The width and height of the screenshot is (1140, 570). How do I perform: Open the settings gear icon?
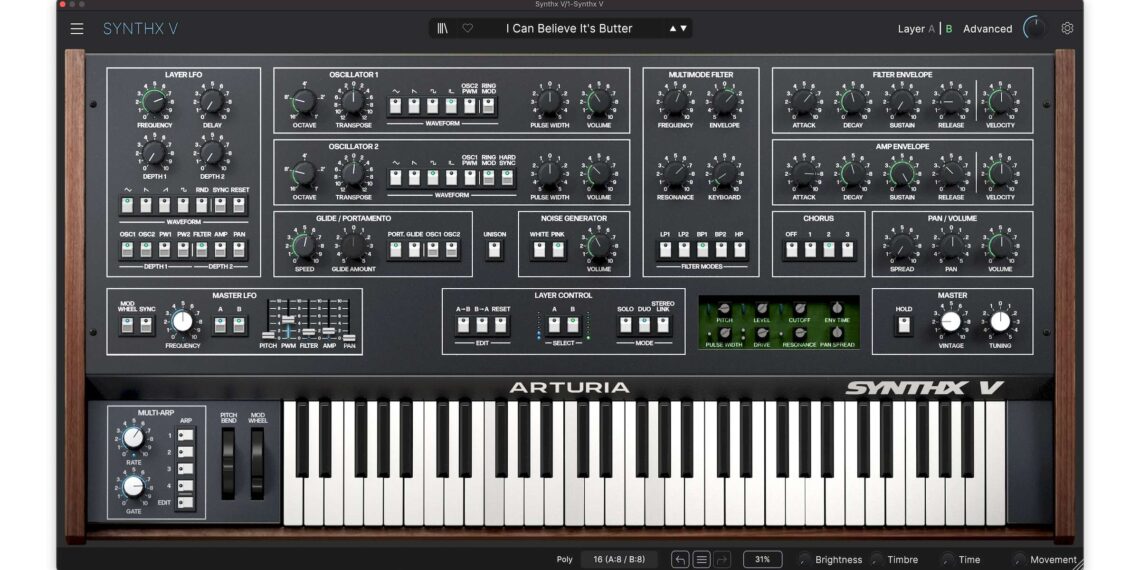[1067, 28]
